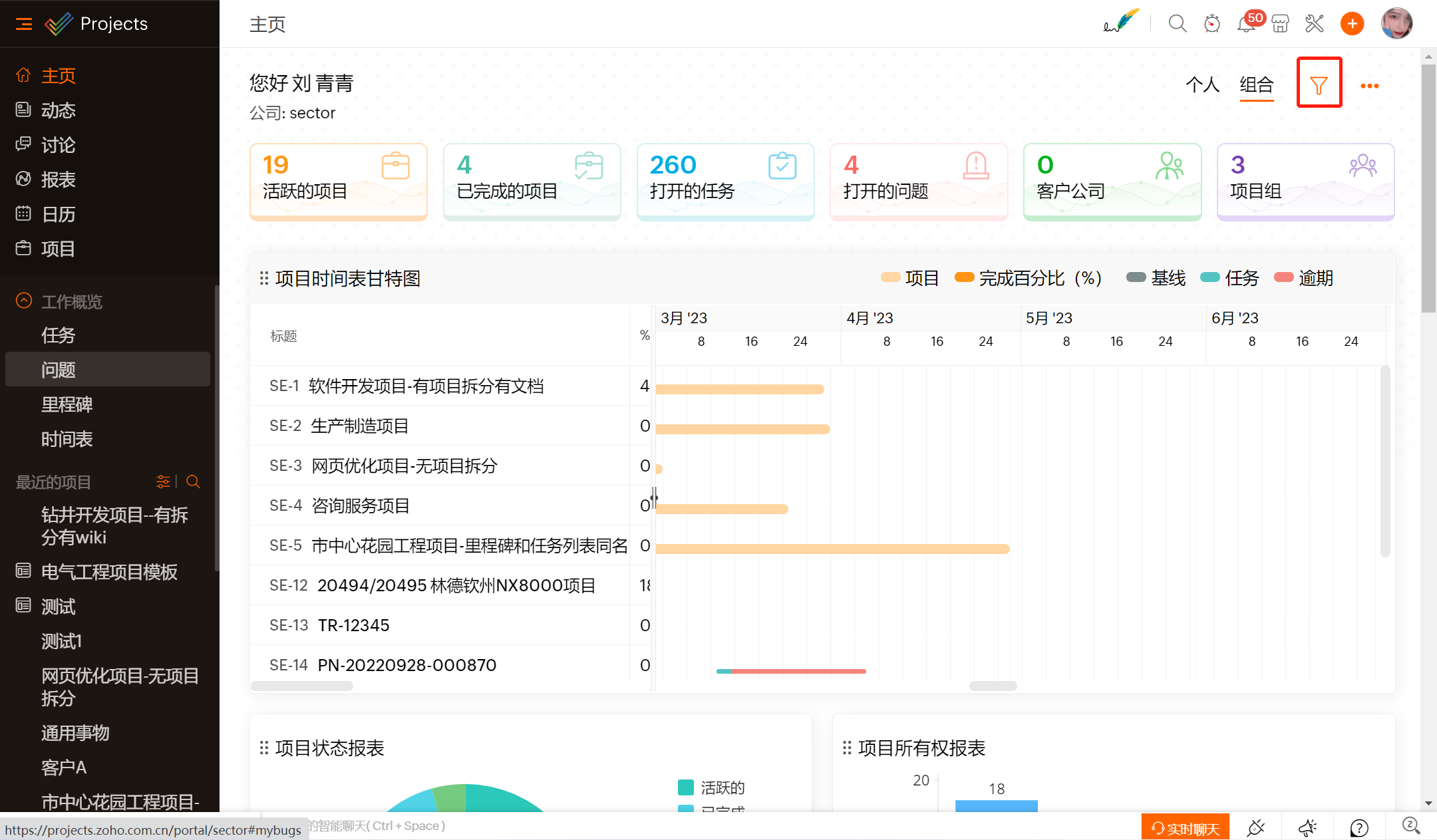Collapse the 工作概览 section
This screenshot has height=840, width=1437.
(x=24, y=301)
